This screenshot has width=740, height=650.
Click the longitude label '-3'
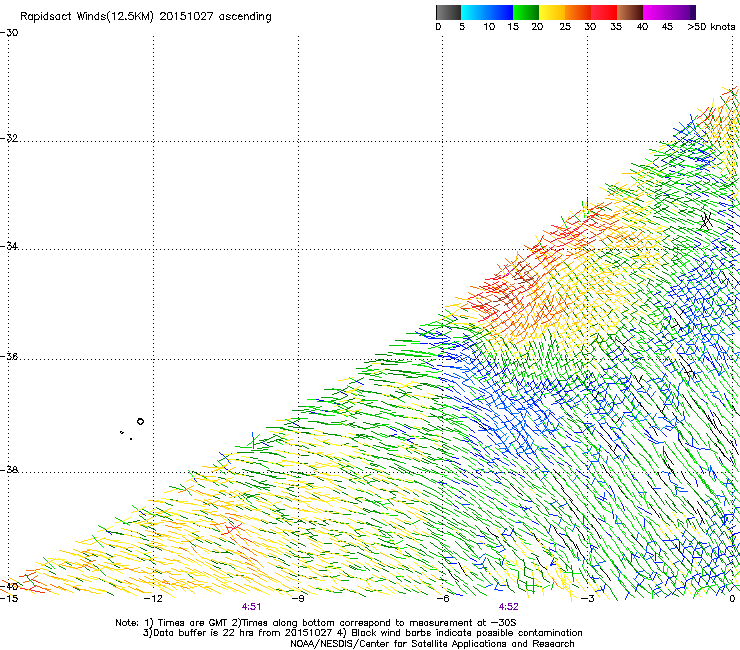(x=588, y=599)
